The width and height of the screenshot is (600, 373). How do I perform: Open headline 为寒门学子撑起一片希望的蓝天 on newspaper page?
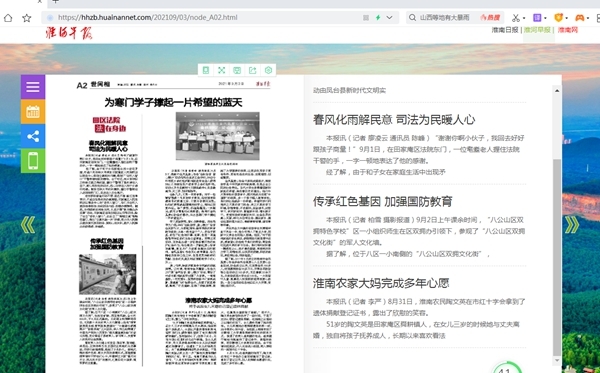(x=173, y=103)
